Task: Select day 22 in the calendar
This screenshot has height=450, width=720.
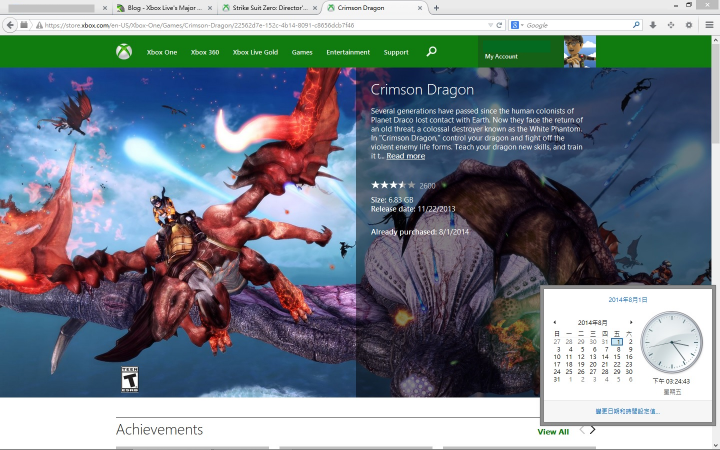Action: 617,364
